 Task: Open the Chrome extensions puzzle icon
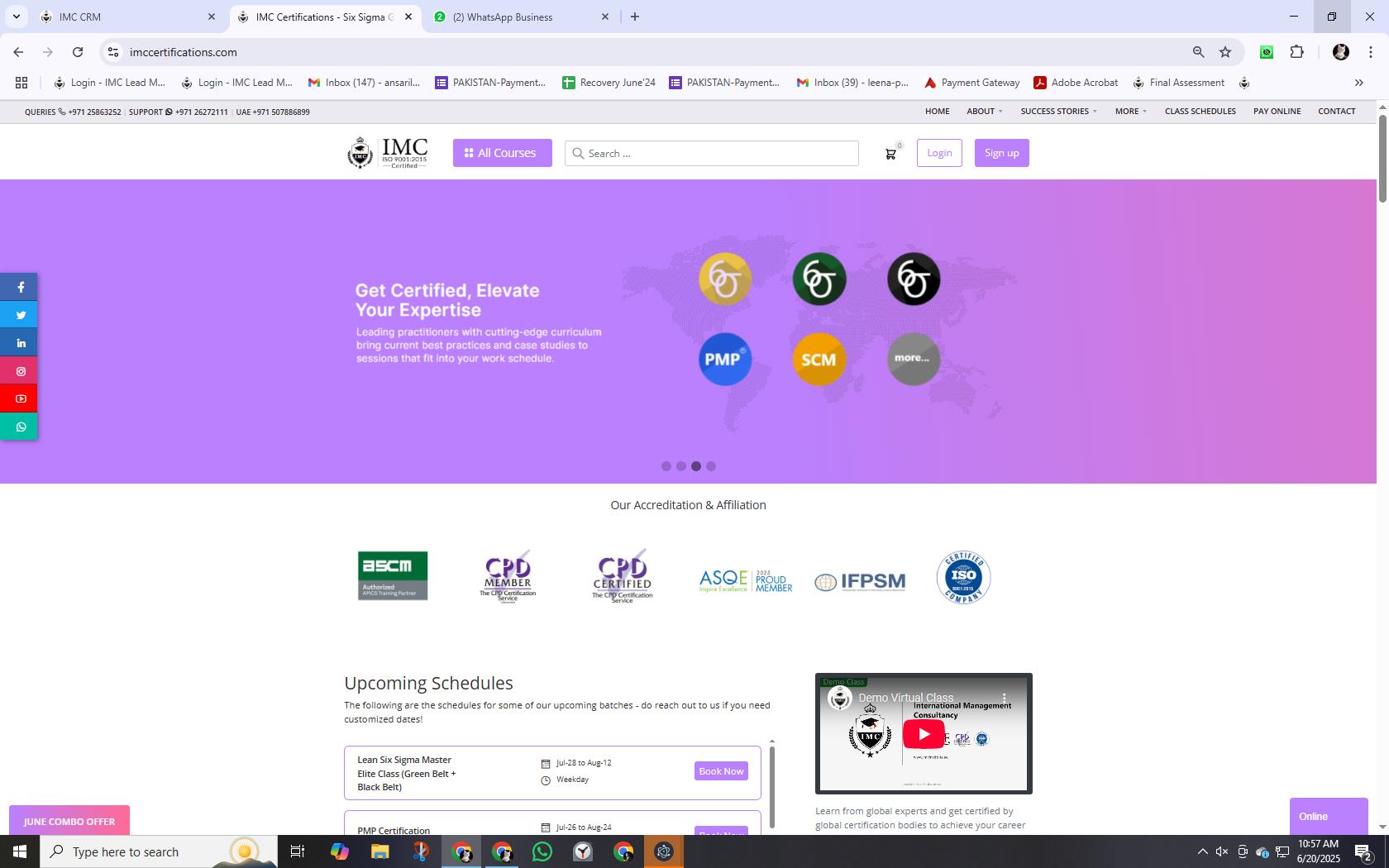pyautogui.click(x=1296, y=52)
